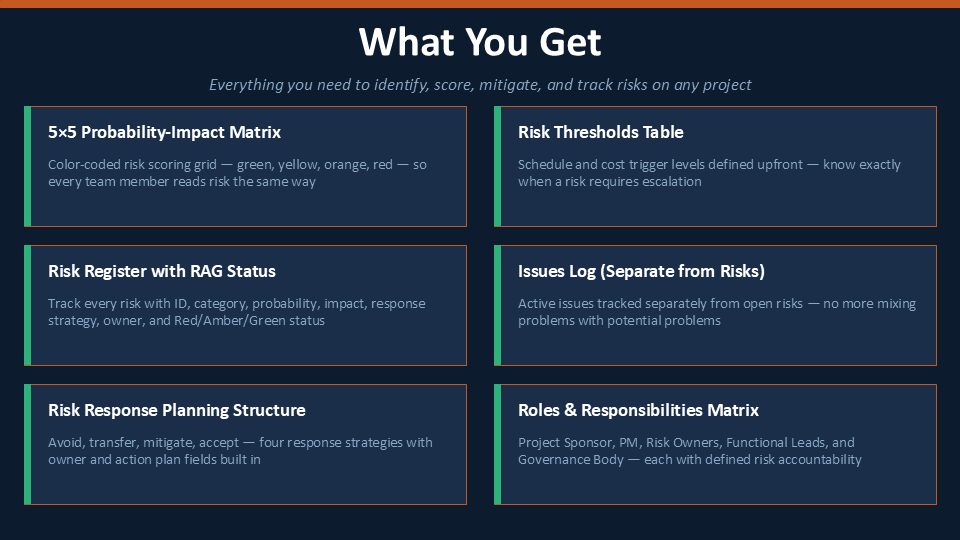
Task: Select the Project Sponsor, PM, Risk Owners text
Action: tap(689, 451)
